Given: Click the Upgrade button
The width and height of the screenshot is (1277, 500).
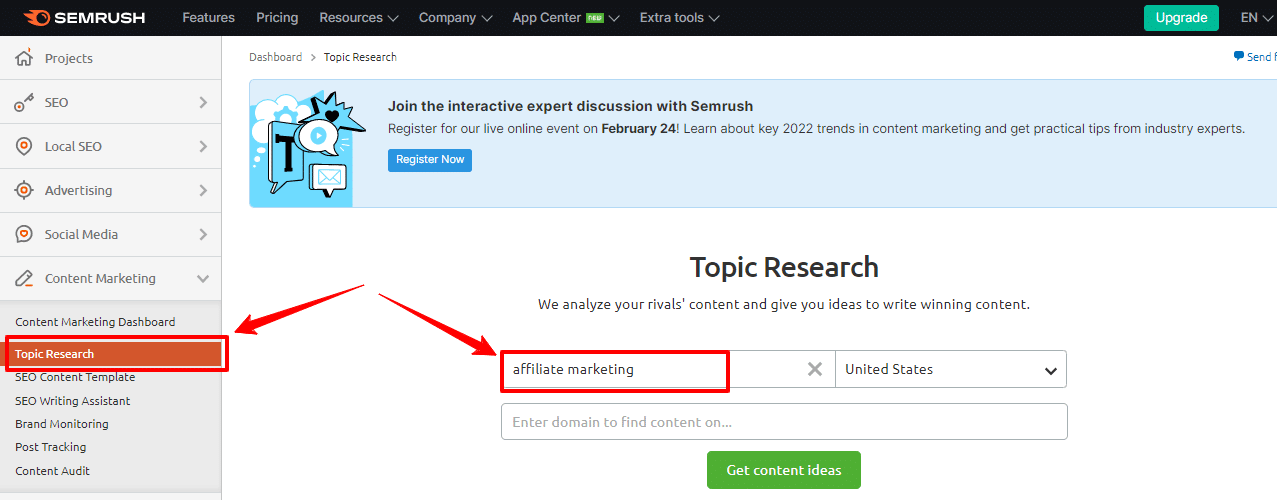Looking at the screenshot, I should tap(1182, 18).
